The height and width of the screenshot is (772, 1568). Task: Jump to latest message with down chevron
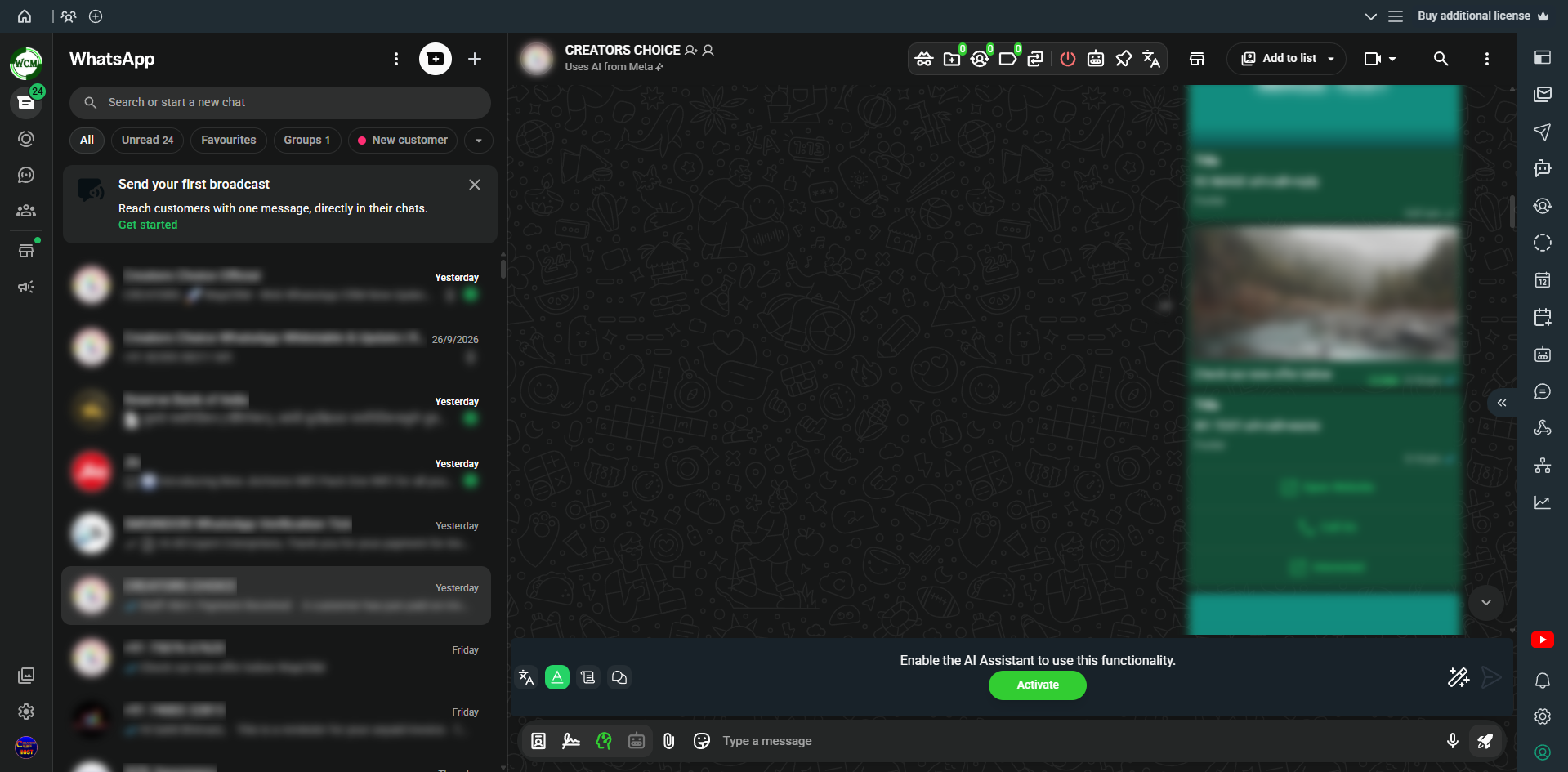(1486, 603)
